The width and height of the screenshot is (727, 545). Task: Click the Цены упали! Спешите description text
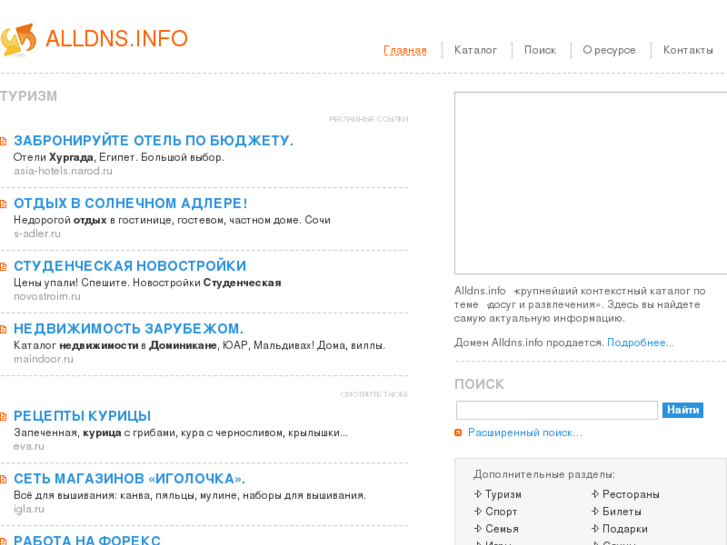tap(147, 282)
